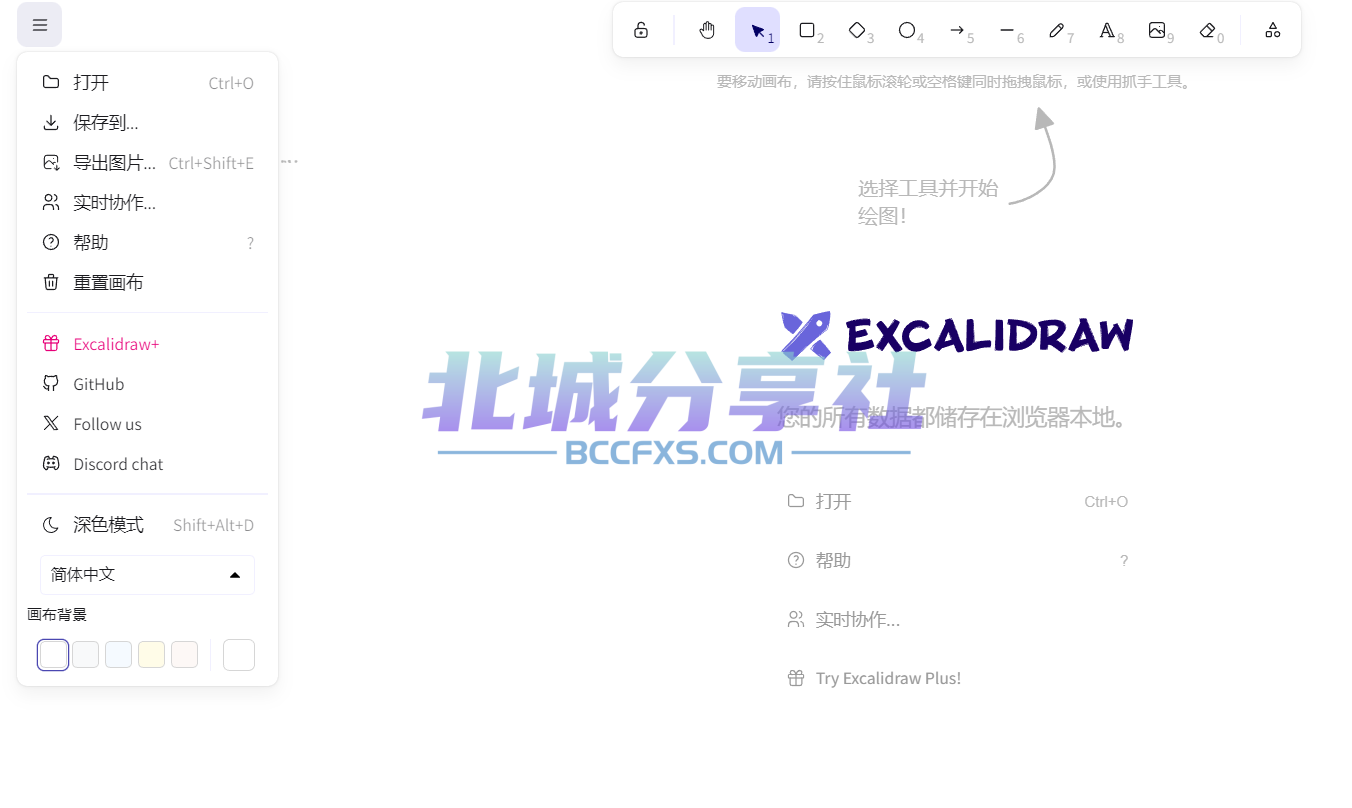Close the hamburger main menu button
This screenshot has height=808, width=1352.
click(40, 25)
